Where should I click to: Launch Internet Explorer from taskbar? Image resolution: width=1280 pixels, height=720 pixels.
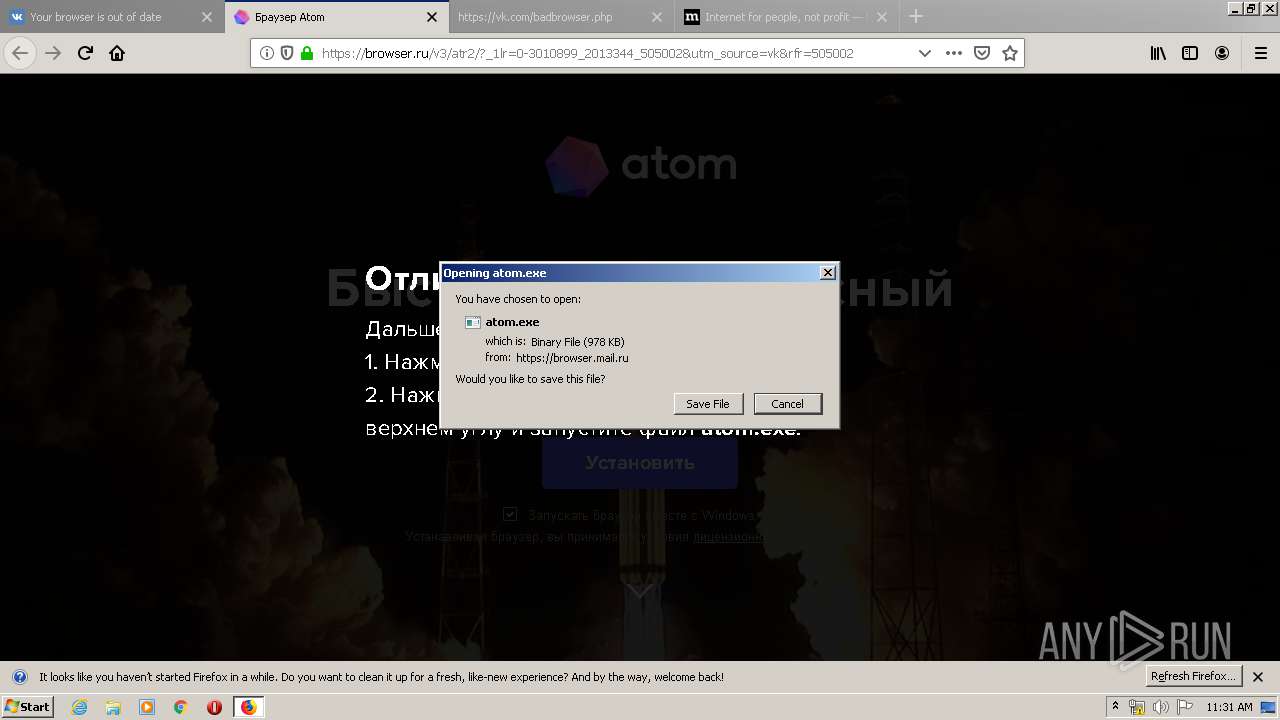[80, 707]
